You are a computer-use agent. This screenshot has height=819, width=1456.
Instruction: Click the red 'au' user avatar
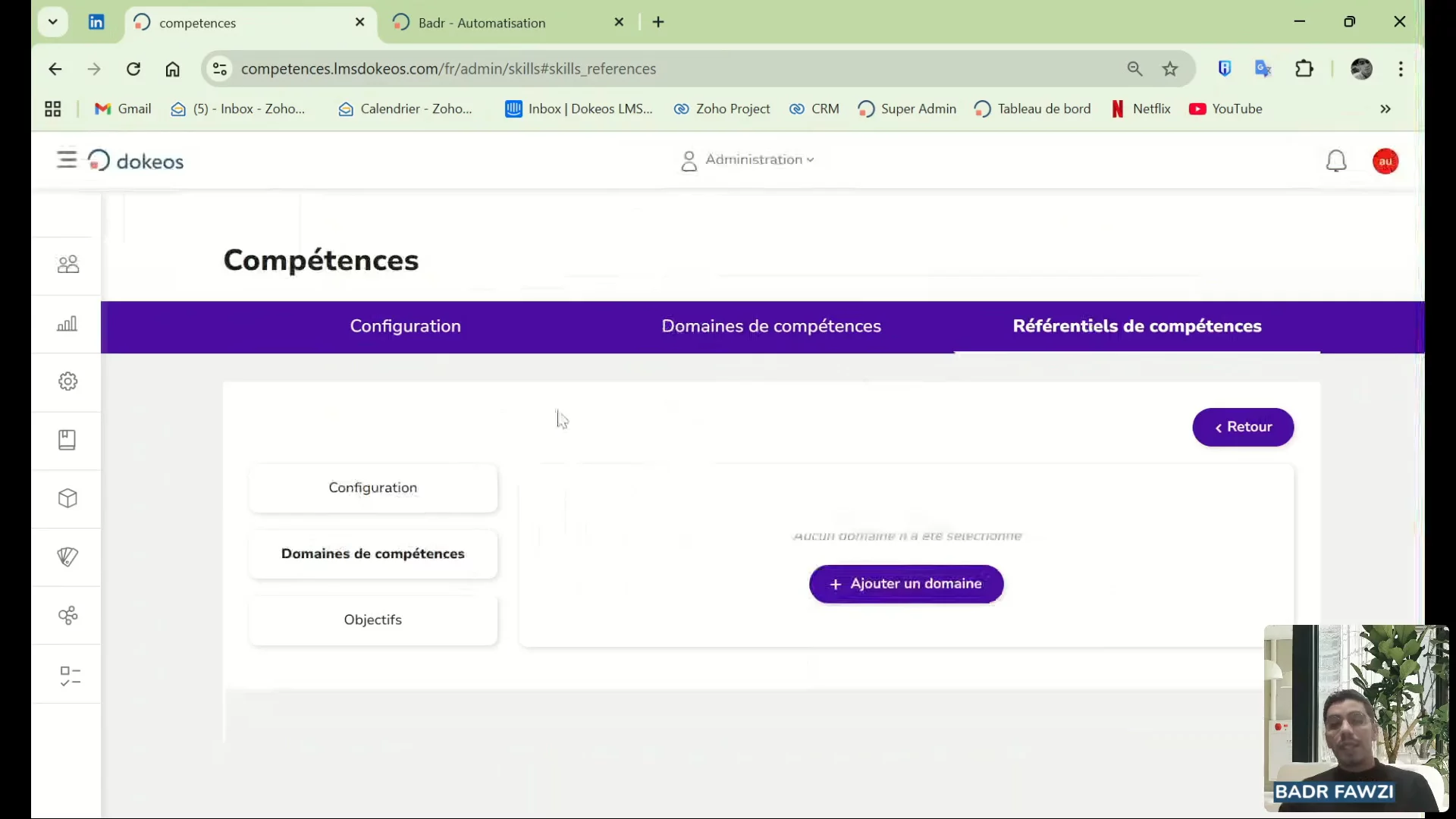tap(1385, 162)
